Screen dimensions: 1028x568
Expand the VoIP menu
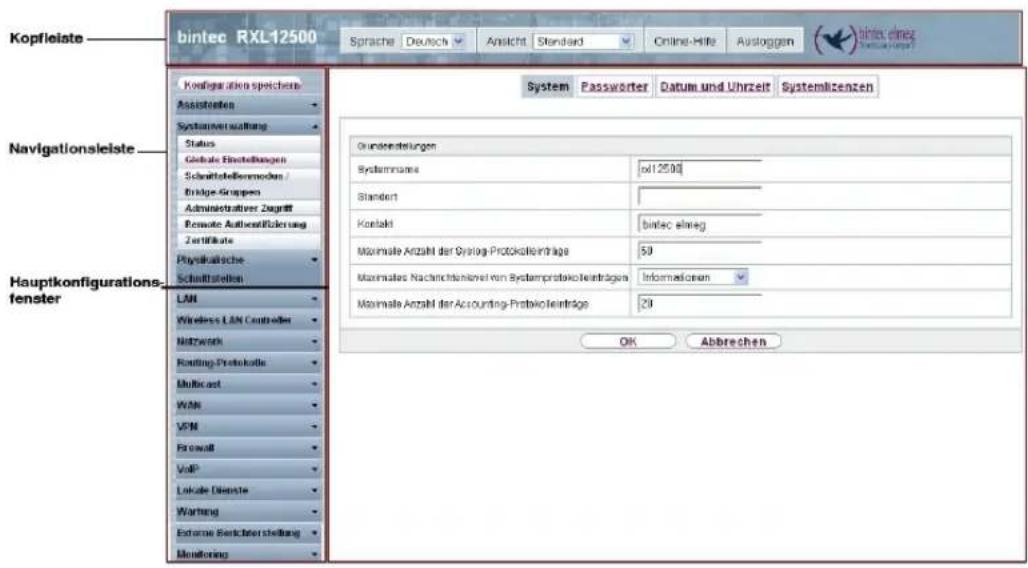tap(248, 469)
